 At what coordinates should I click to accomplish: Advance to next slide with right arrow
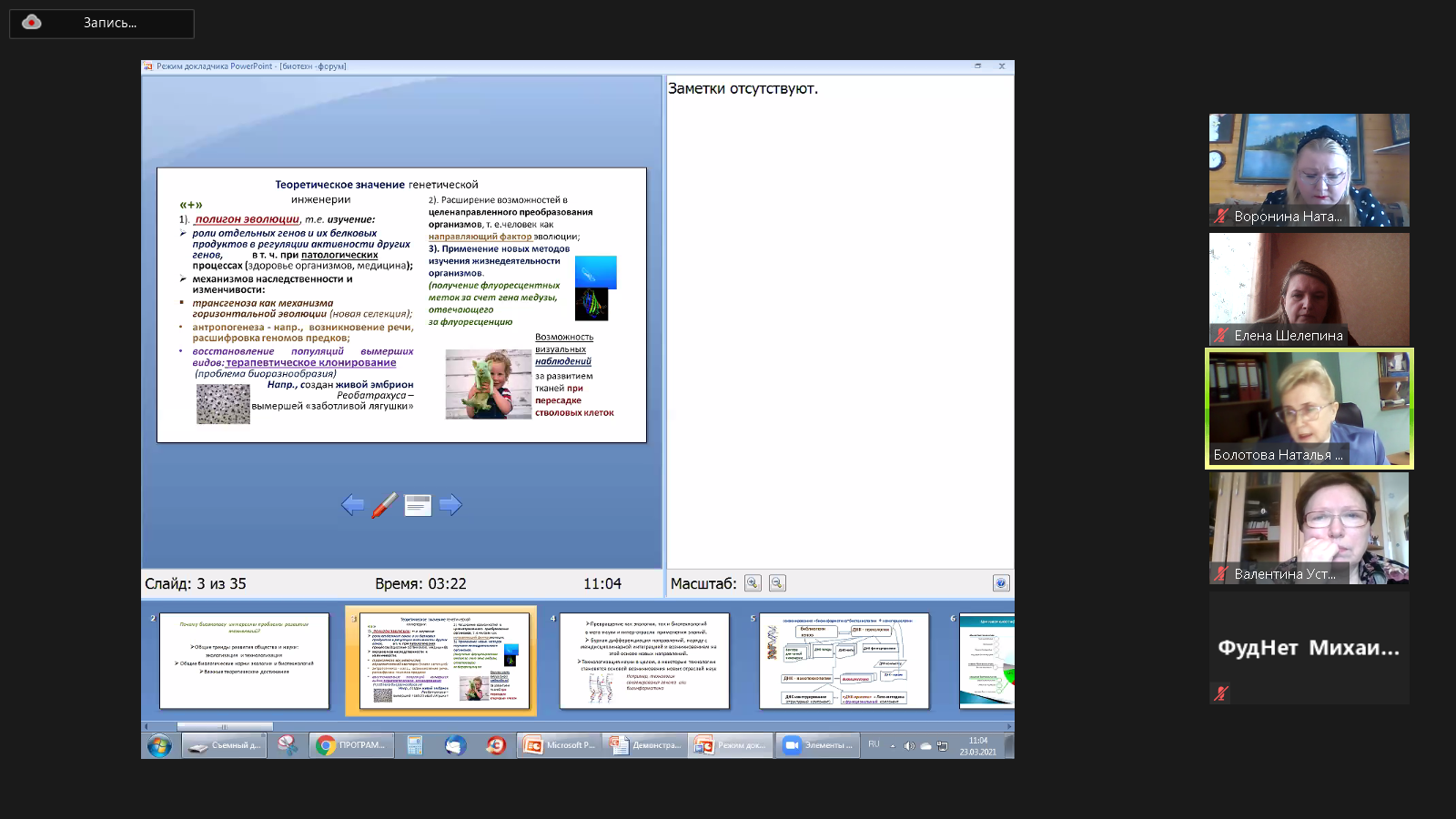tap(450, 505)
